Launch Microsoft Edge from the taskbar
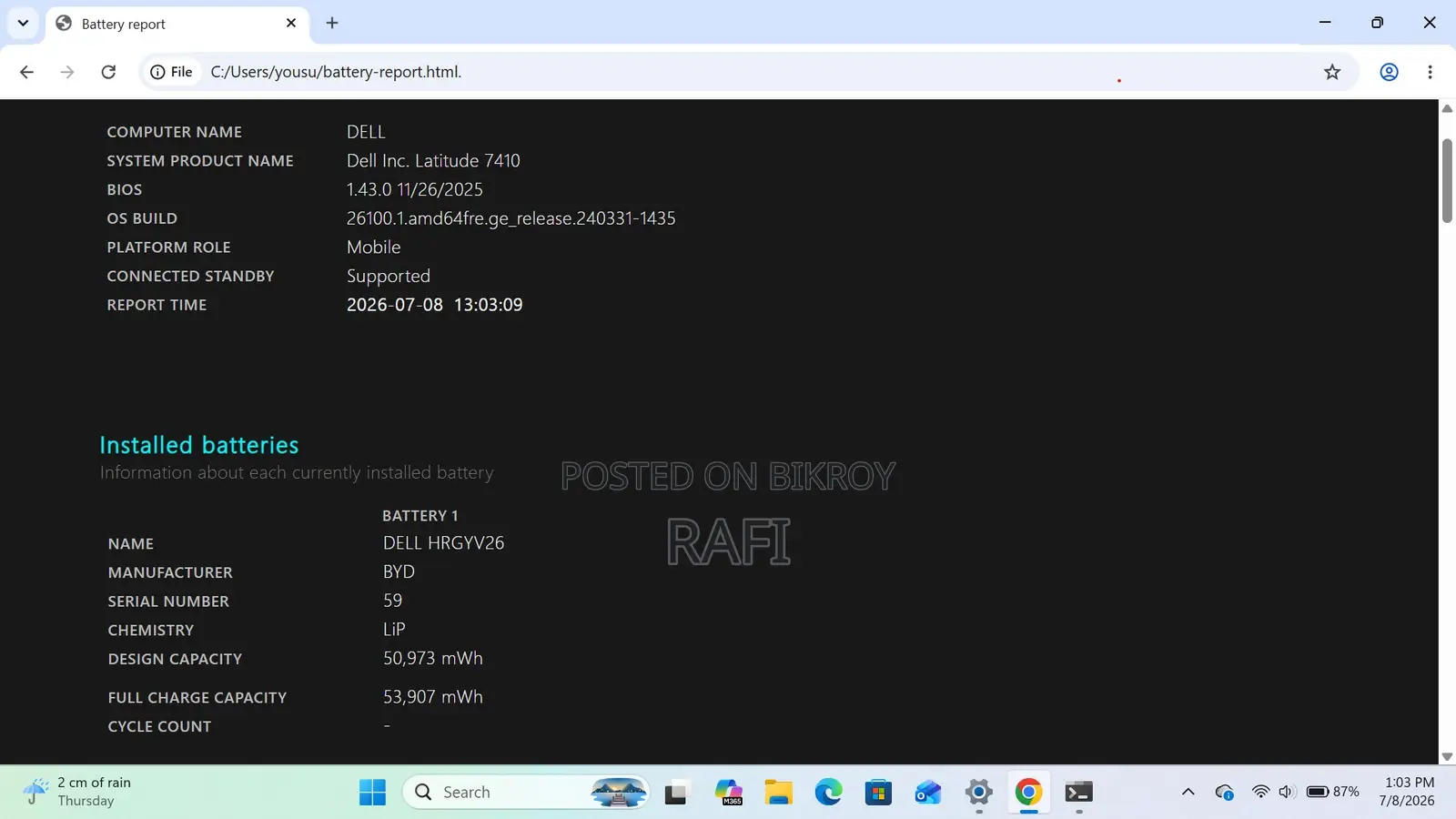Screen dimensions: 1456x819 tap(828, 793)
